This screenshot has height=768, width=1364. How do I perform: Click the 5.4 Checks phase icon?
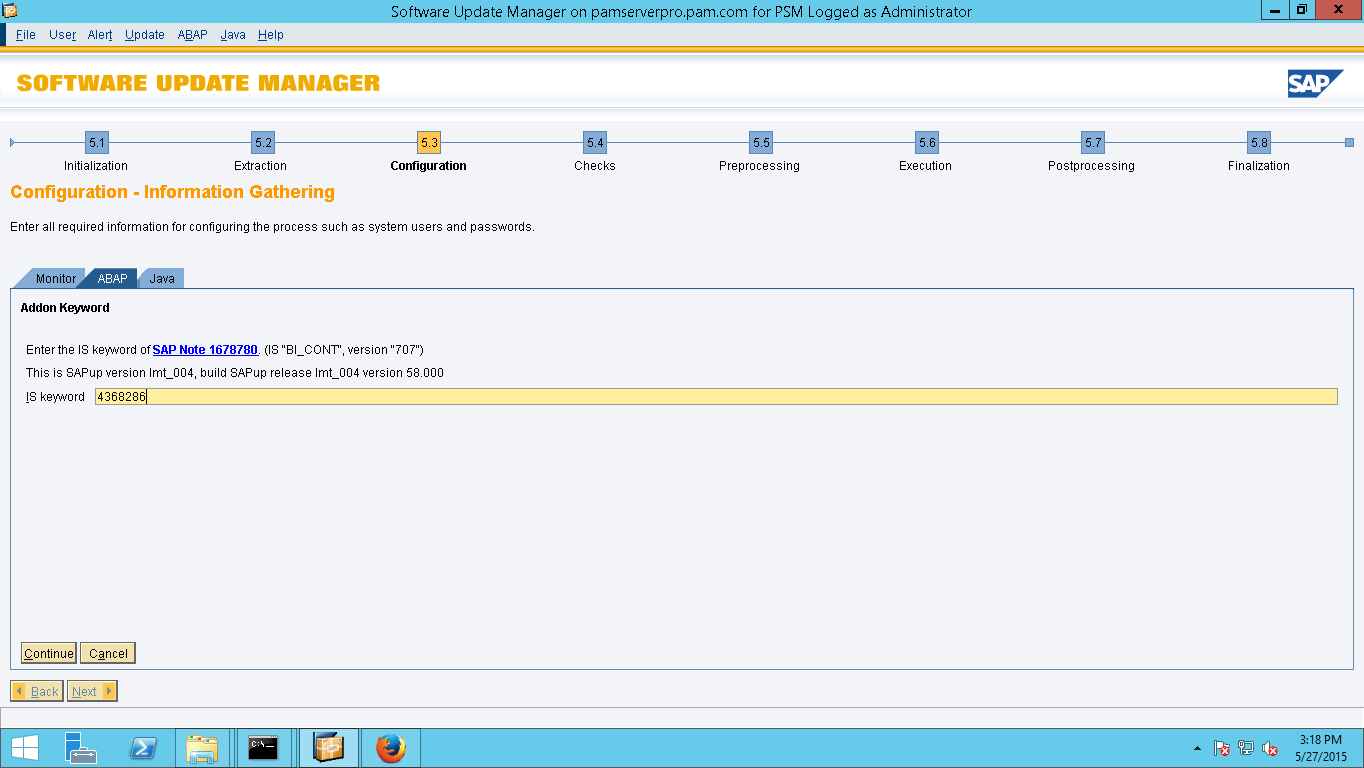[x=594, y=143]
